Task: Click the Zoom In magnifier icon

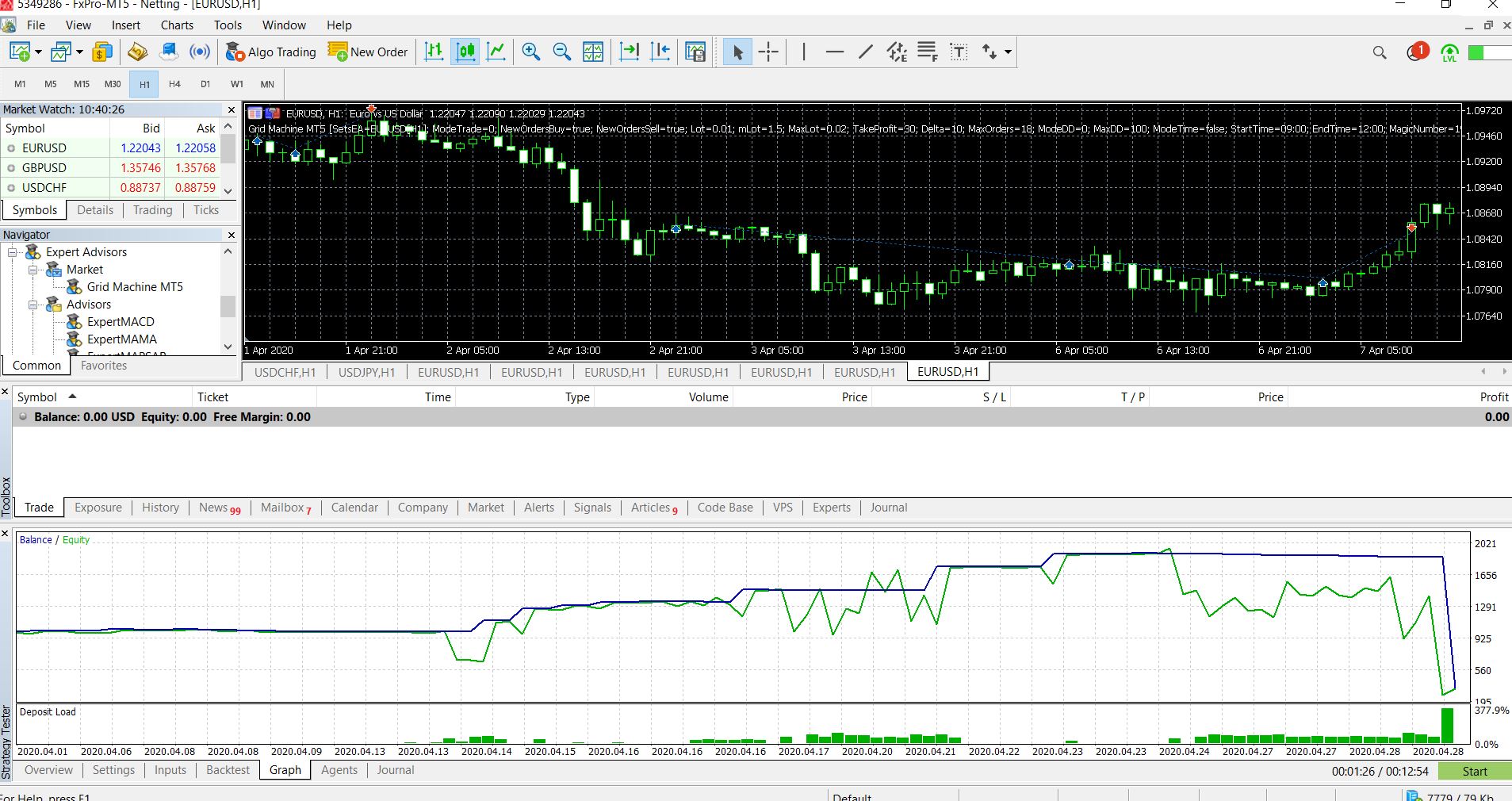Action: pos(530,52)
